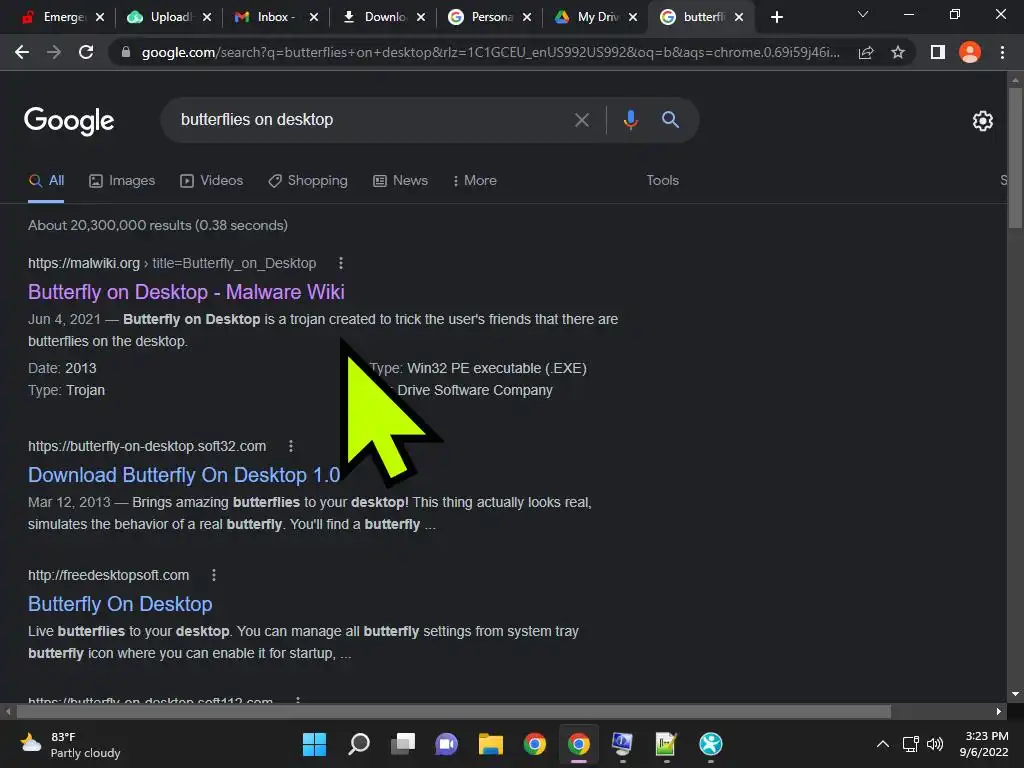The image size is (1024, 768).
Task: Open the Butterfly On Desktop freedesktopsoft link
Action: 120,604
